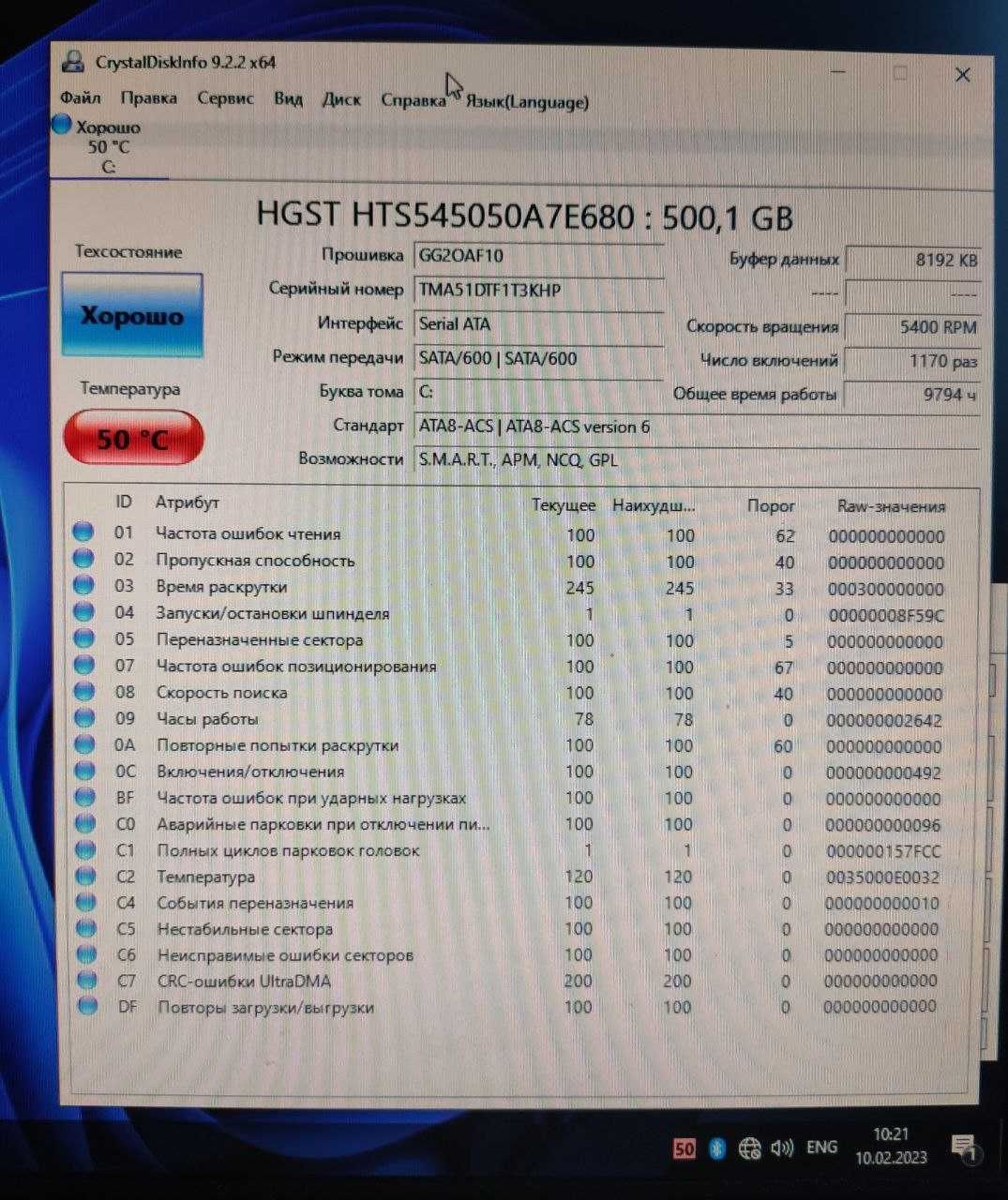Click the buffer size field 8192 KB
The height and width of the screenshot is (1200, 1008).
click(x=913, y=260)
